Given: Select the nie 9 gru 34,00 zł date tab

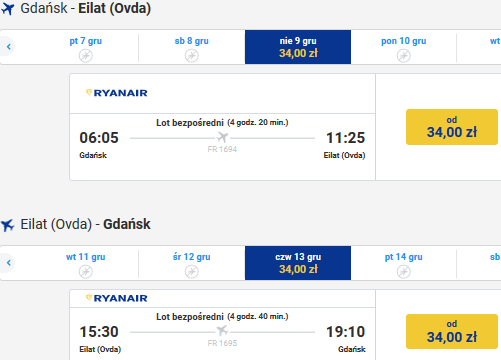Looking at the screenshot, I should tap(298, 47).
